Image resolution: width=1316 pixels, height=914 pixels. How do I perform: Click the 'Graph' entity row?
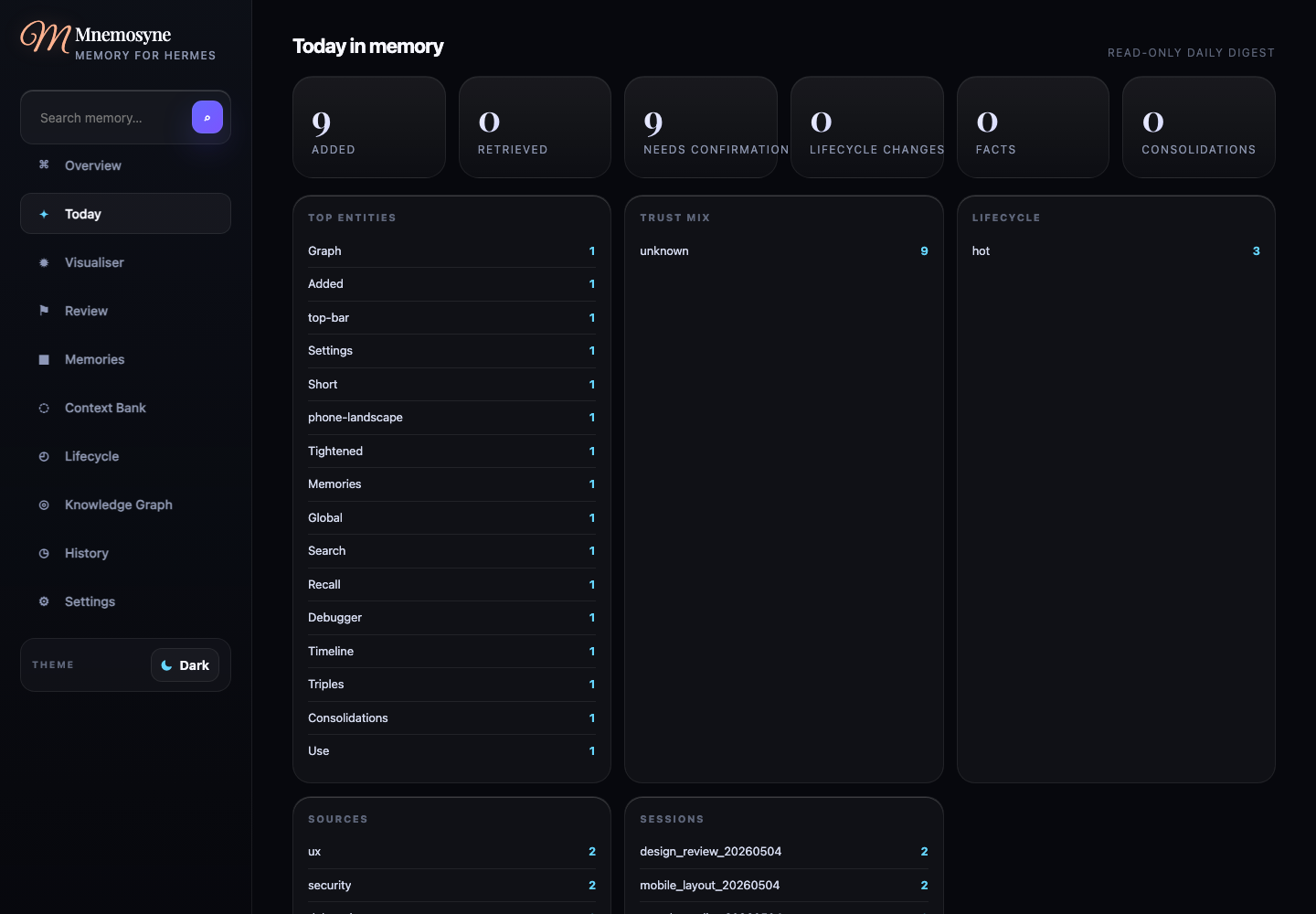(x=451, y=251)
